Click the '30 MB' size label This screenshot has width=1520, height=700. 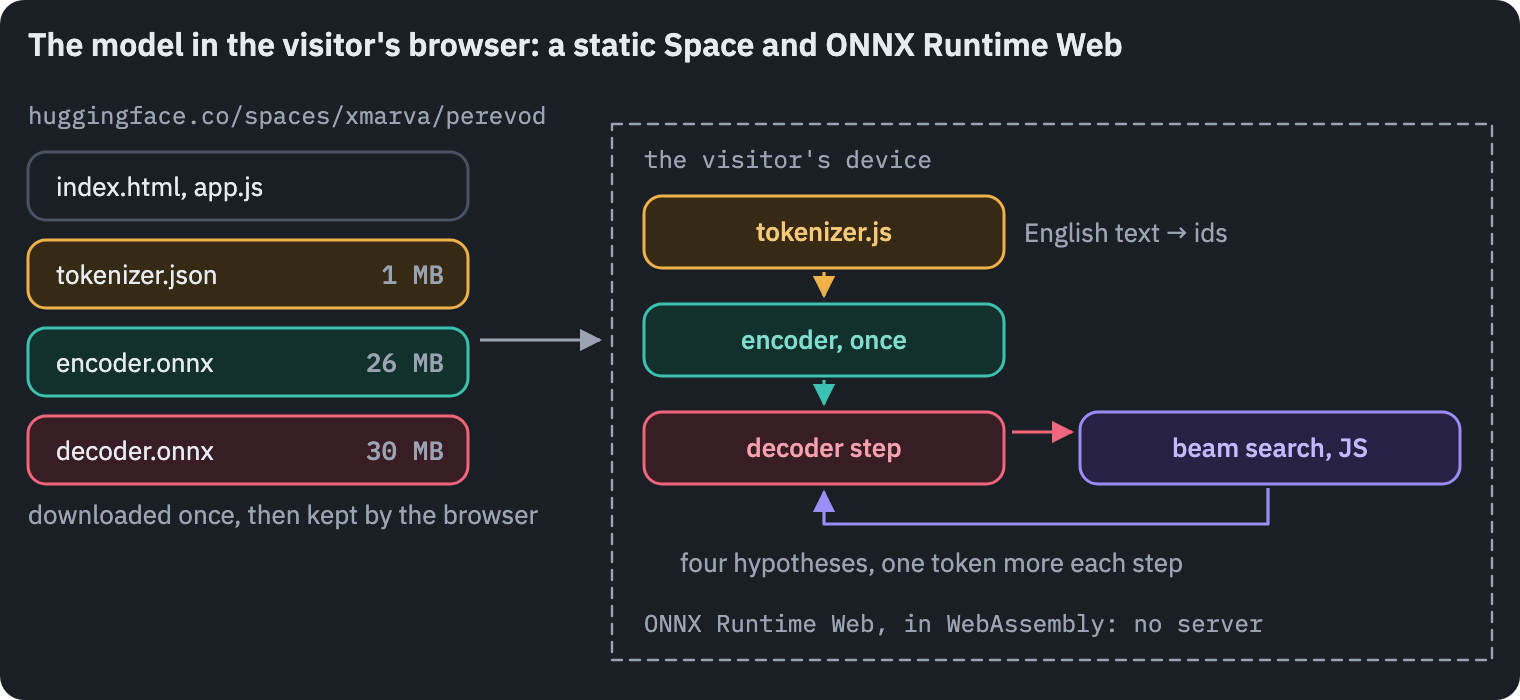pos(404,451)
